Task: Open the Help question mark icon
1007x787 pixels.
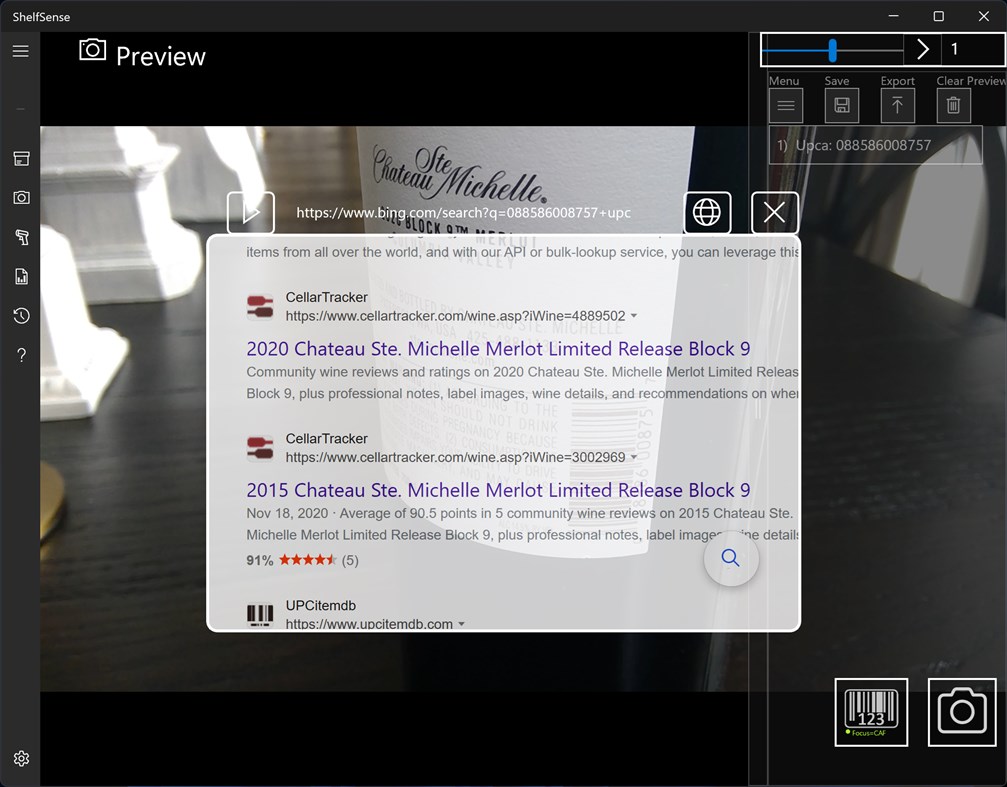Action: (21, 354)
